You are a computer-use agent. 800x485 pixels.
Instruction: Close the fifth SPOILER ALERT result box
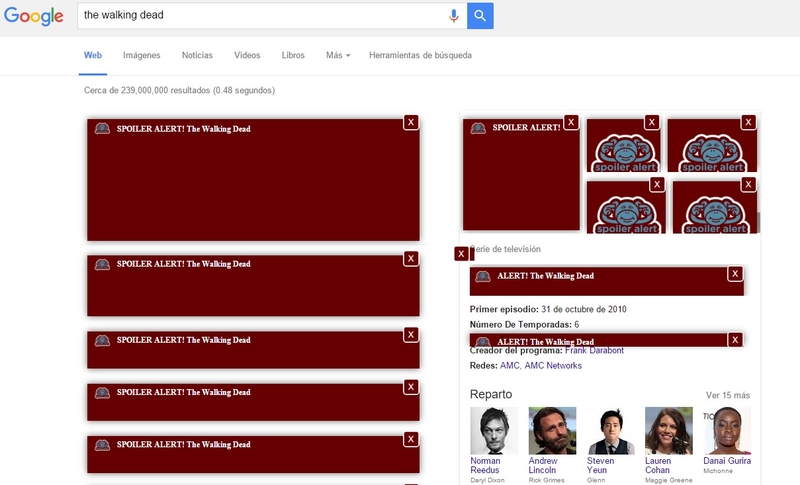[411, 439]
